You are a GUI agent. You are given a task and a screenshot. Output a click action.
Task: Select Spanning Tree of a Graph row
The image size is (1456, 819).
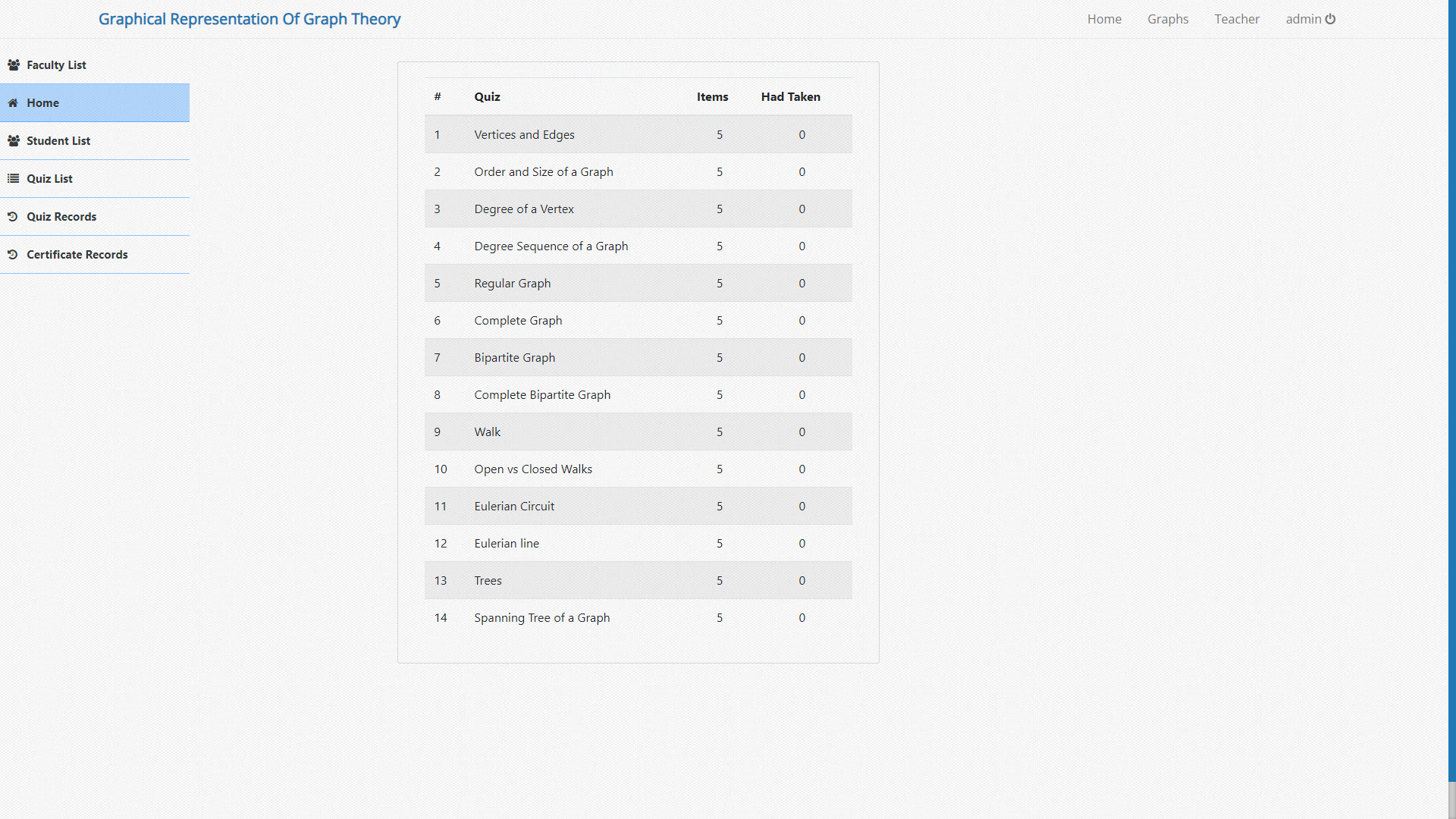(x=541, y=618)
